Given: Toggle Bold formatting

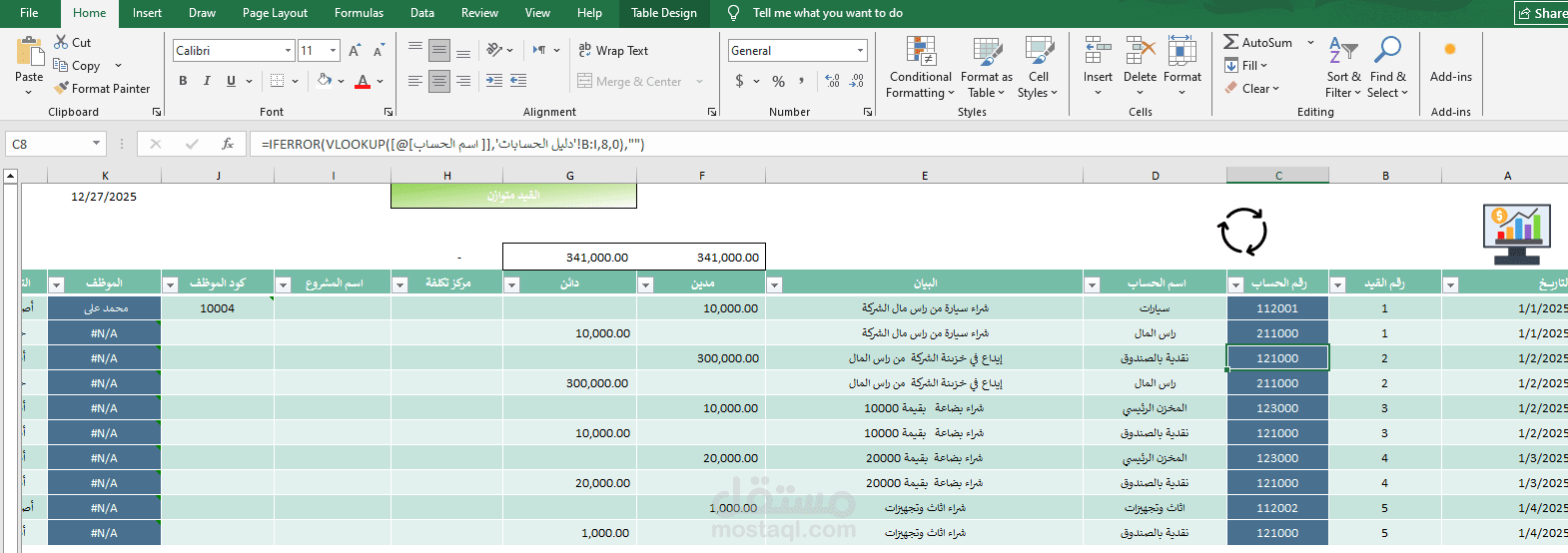Looking at the screenshot, I should tap(183, 81).
